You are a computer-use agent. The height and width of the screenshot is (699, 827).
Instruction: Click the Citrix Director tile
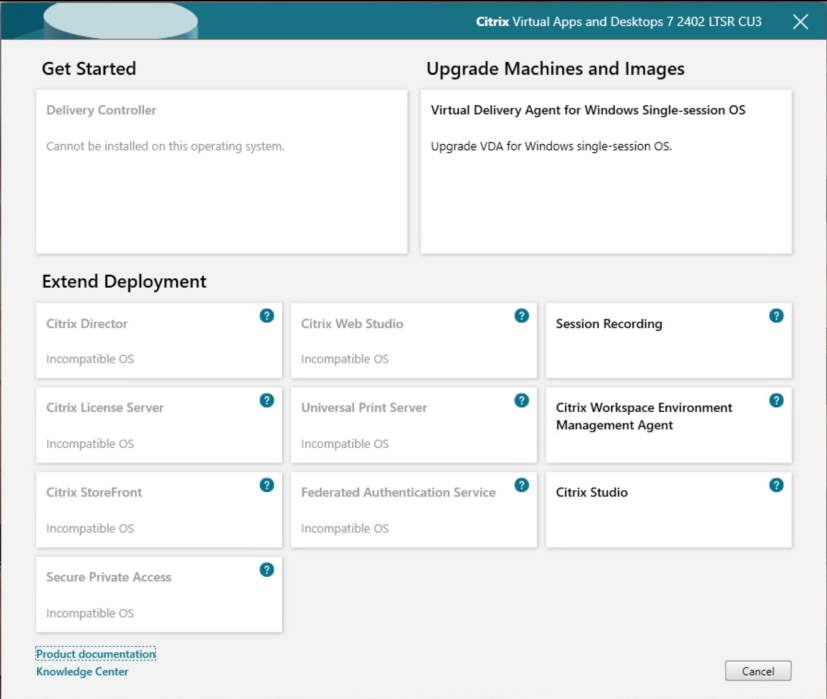(x=159, y=340)
